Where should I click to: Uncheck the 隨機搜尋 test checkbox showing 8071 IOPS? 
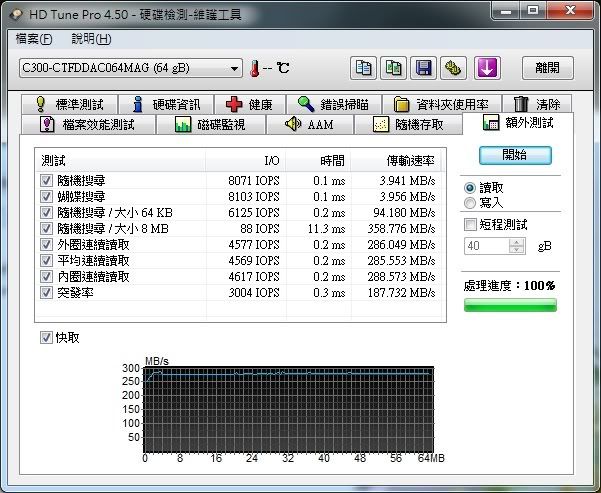(46, 181)
